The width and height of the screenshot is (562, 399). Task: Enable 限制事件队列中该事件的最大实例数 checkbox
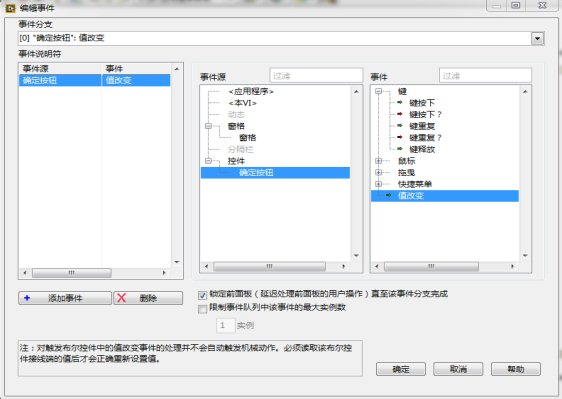click(203, 309)
